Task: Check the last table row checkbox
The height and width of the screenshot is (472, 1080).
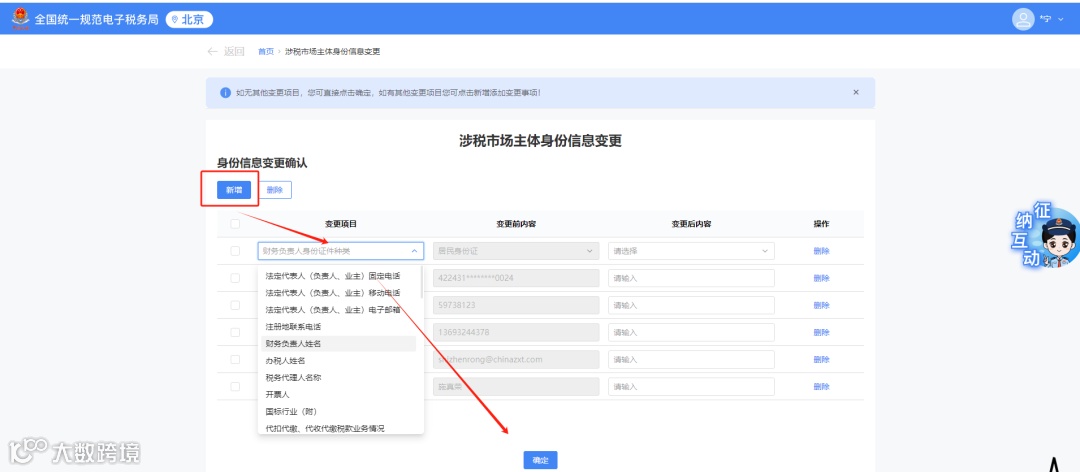Action: click(236, 387)
